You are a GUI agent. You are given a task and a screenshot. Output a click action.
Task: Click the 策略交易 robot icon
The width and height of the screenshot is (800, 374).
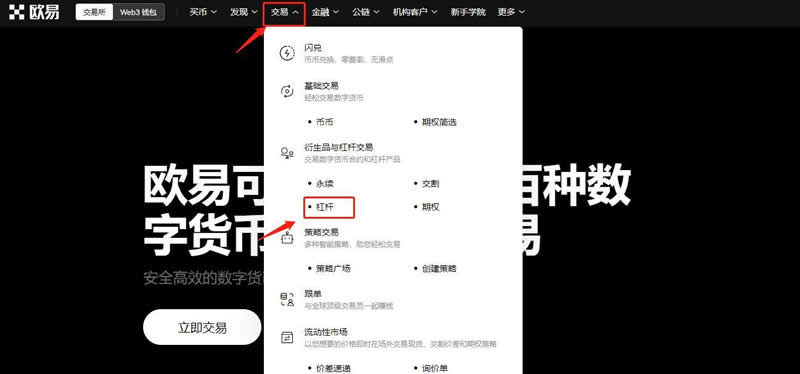click(x=287, y=237)
